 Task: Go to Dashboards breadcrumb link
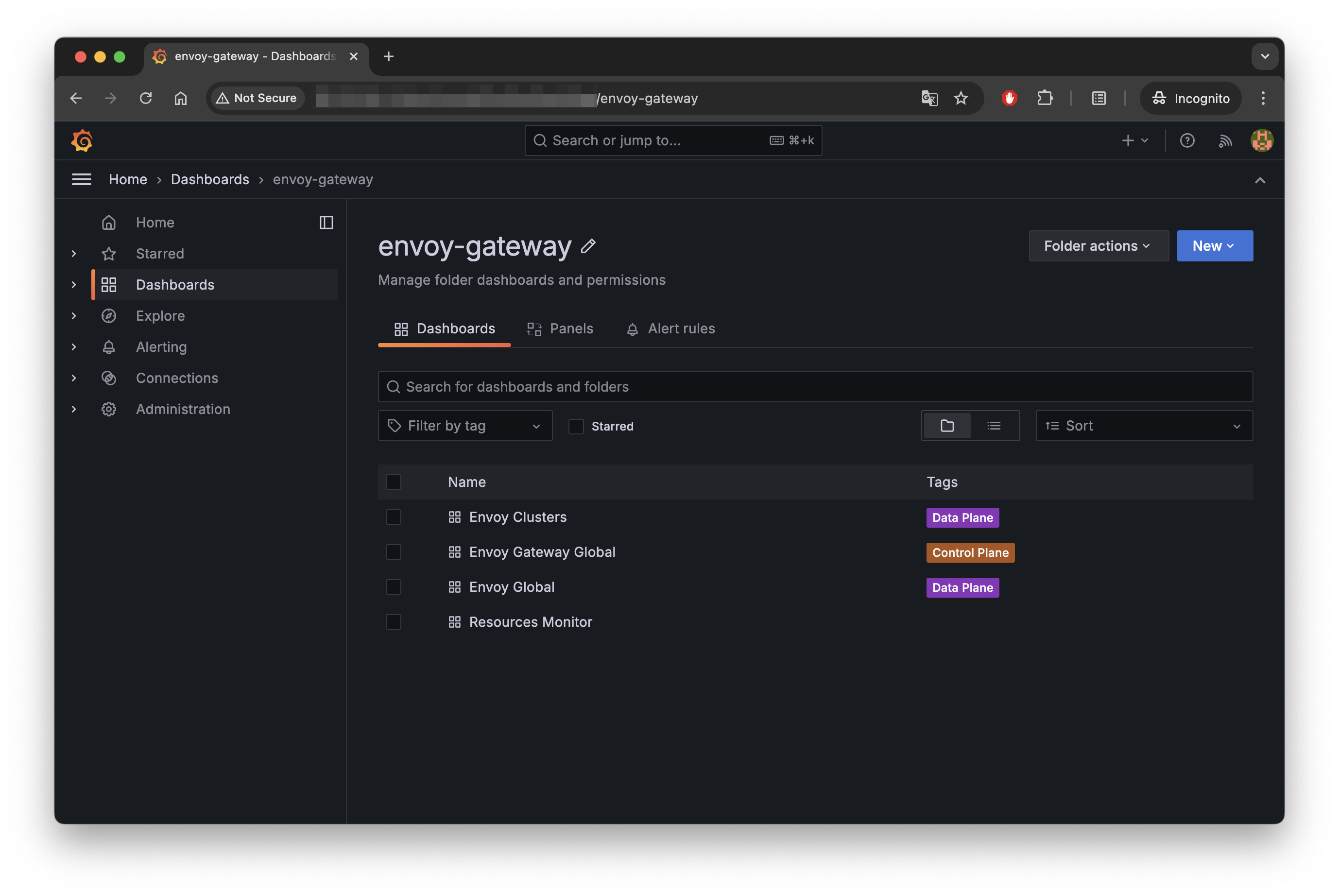(x=210, y=179)
